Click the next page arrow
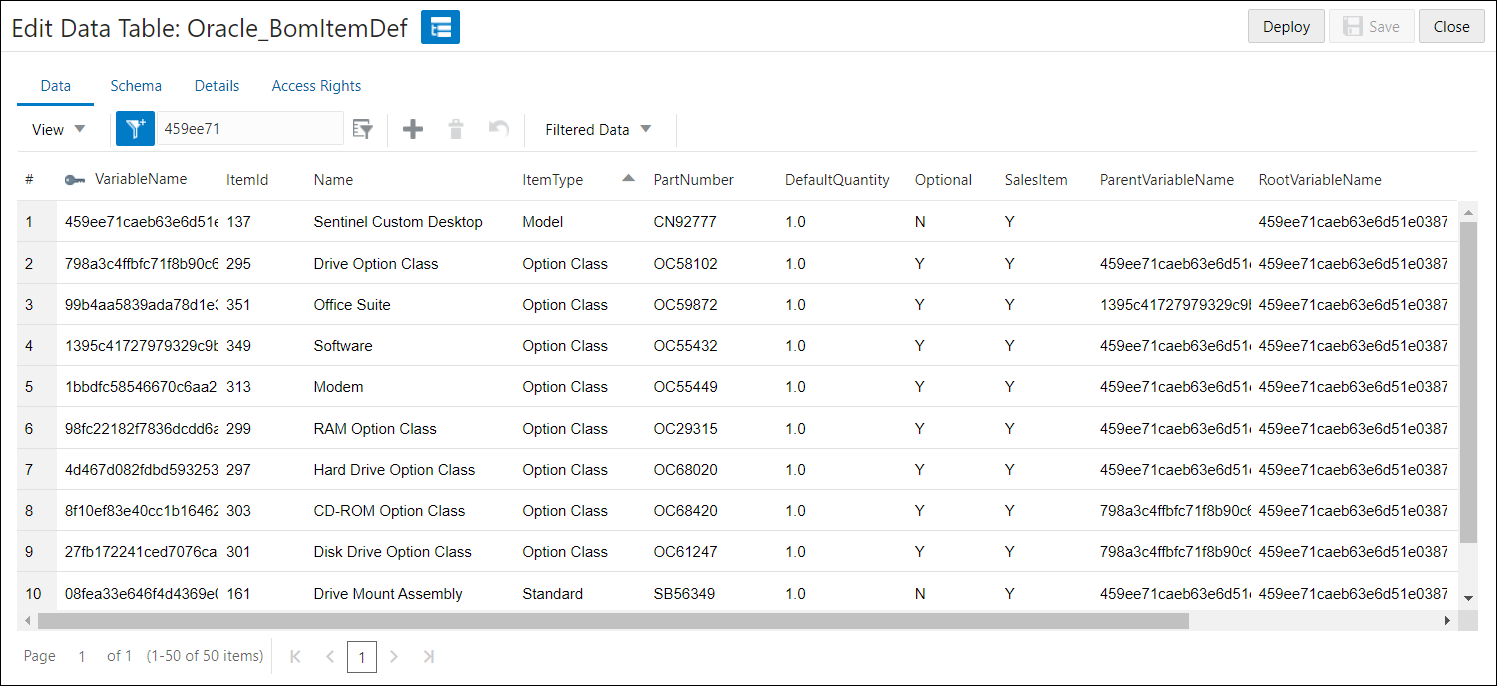 394,656
